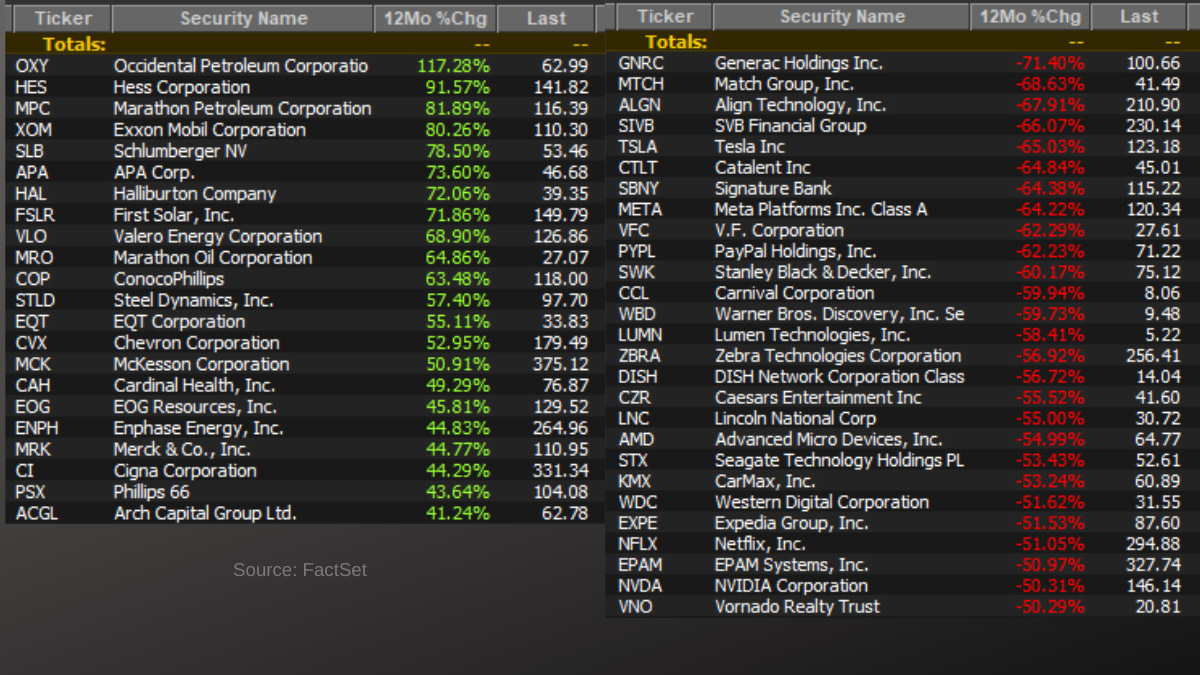Click V.F. Corporation name
This screenshot has height=675, width=1200.
[779, 230]
